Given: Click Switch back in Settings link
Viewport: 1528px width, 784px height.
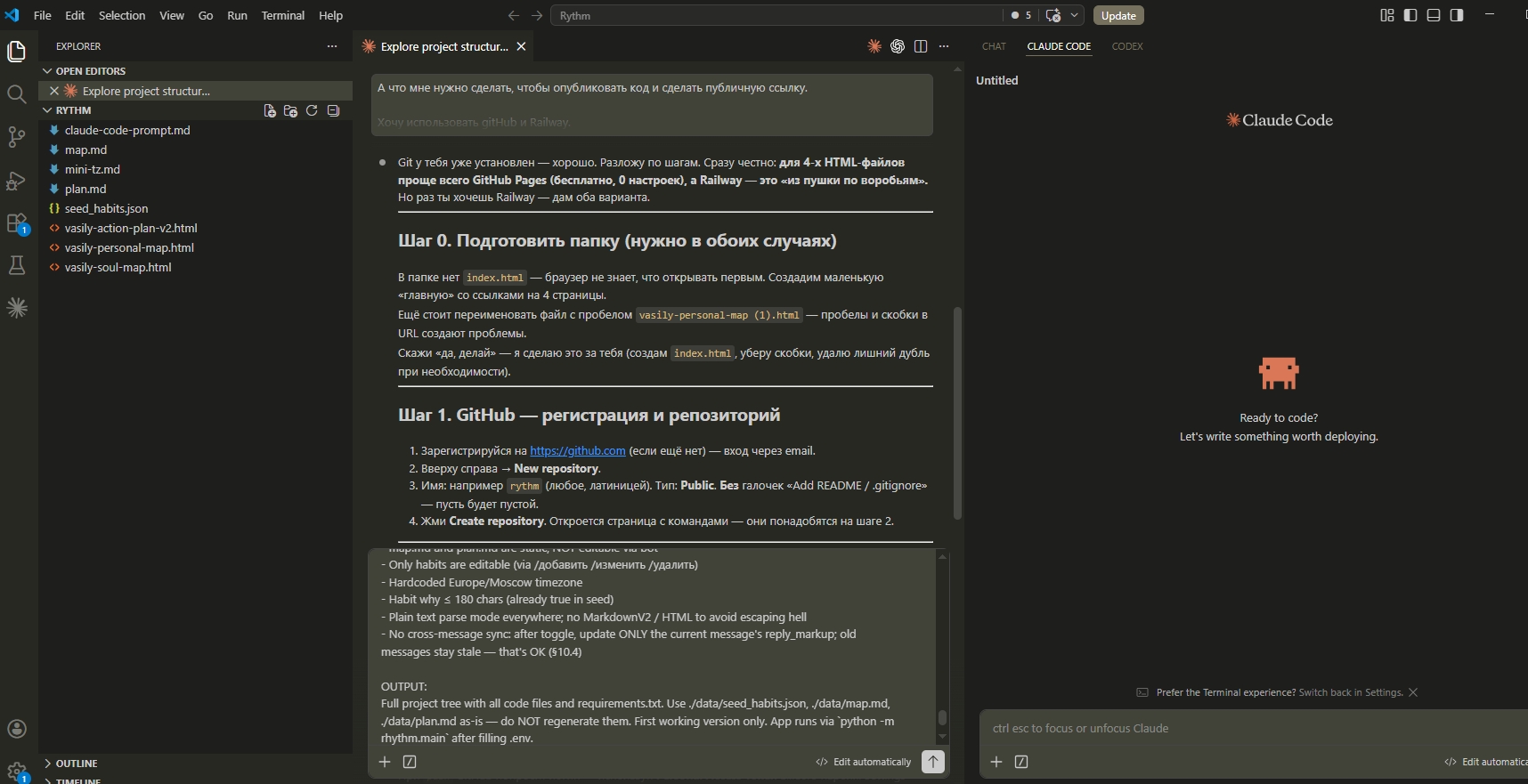Looking at the screenshot, I should click(1351, 692).
